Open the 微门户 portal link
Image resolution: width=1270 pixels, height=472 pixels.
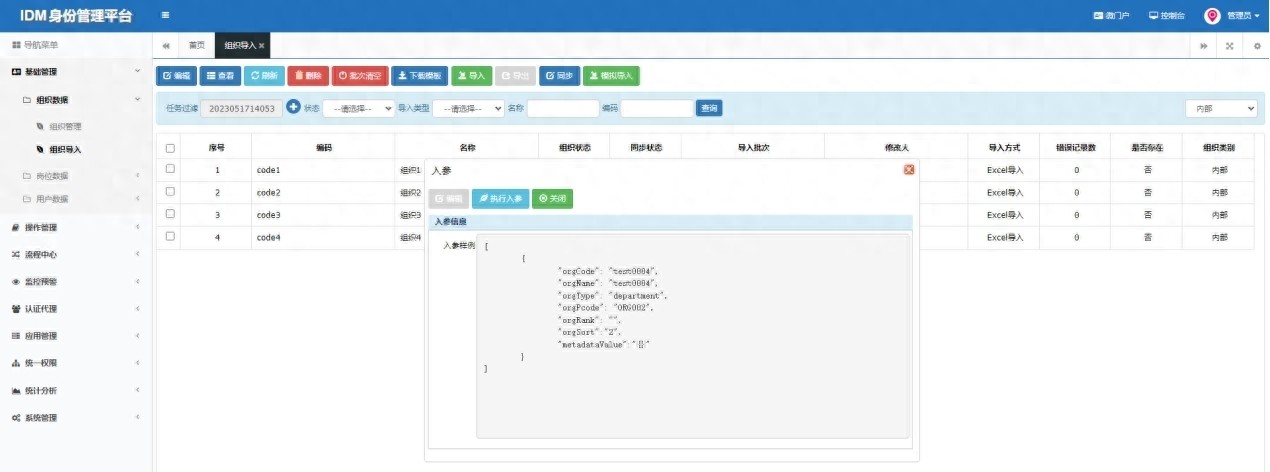pyautogui.click(x=1112, y=15)
